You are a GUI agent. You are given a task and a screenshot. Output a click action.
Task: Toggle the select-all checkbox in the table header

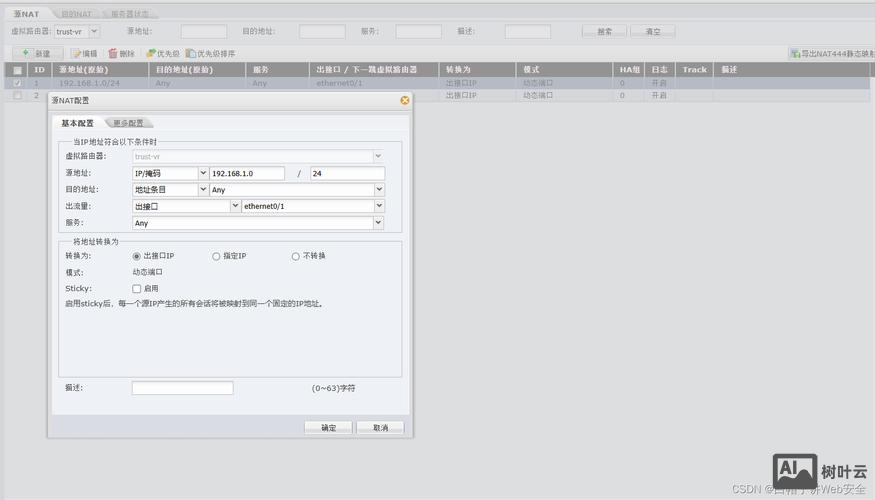(x=17, y=70)
